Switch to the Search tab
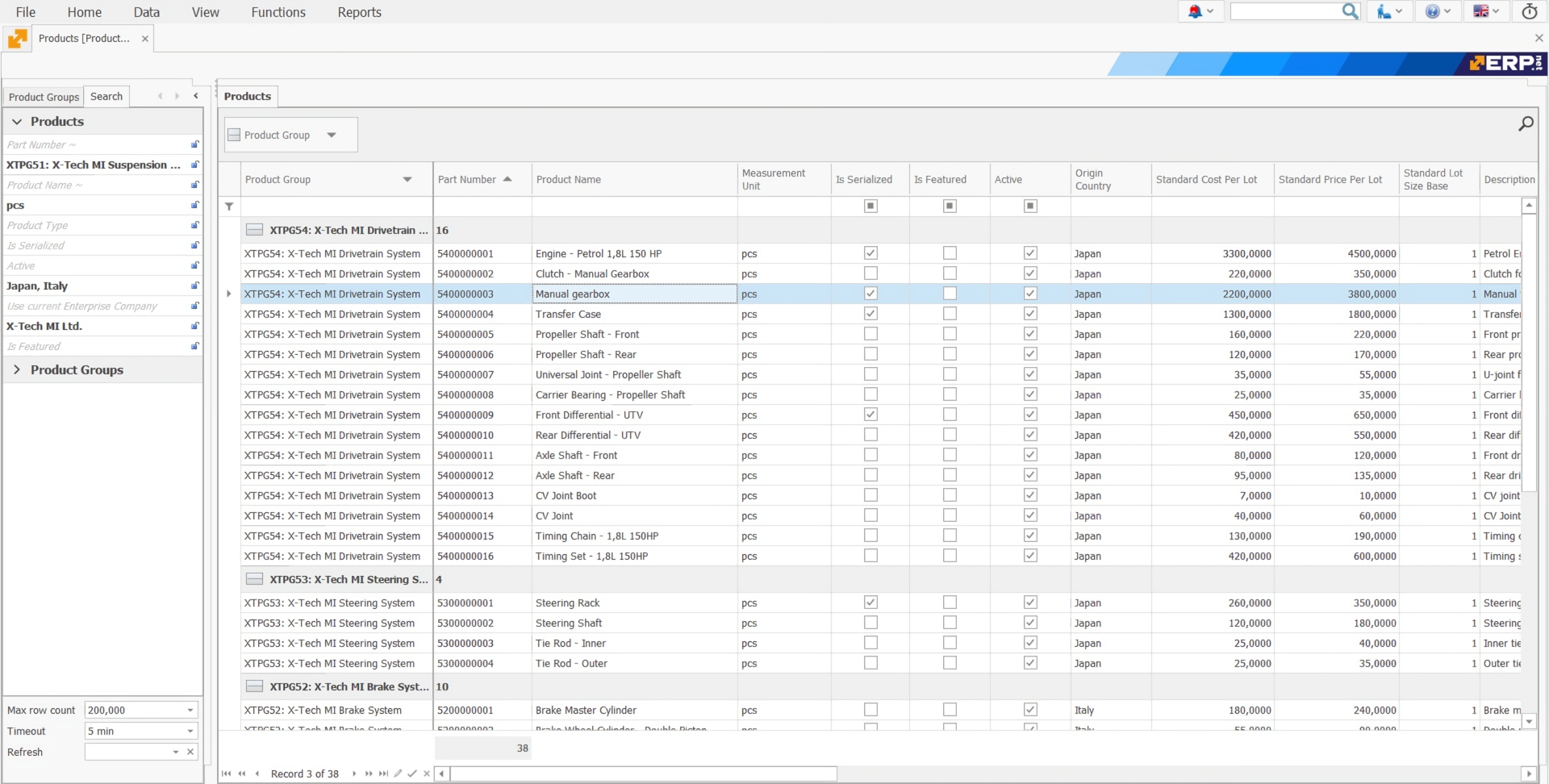 click(x=106, y=96)
